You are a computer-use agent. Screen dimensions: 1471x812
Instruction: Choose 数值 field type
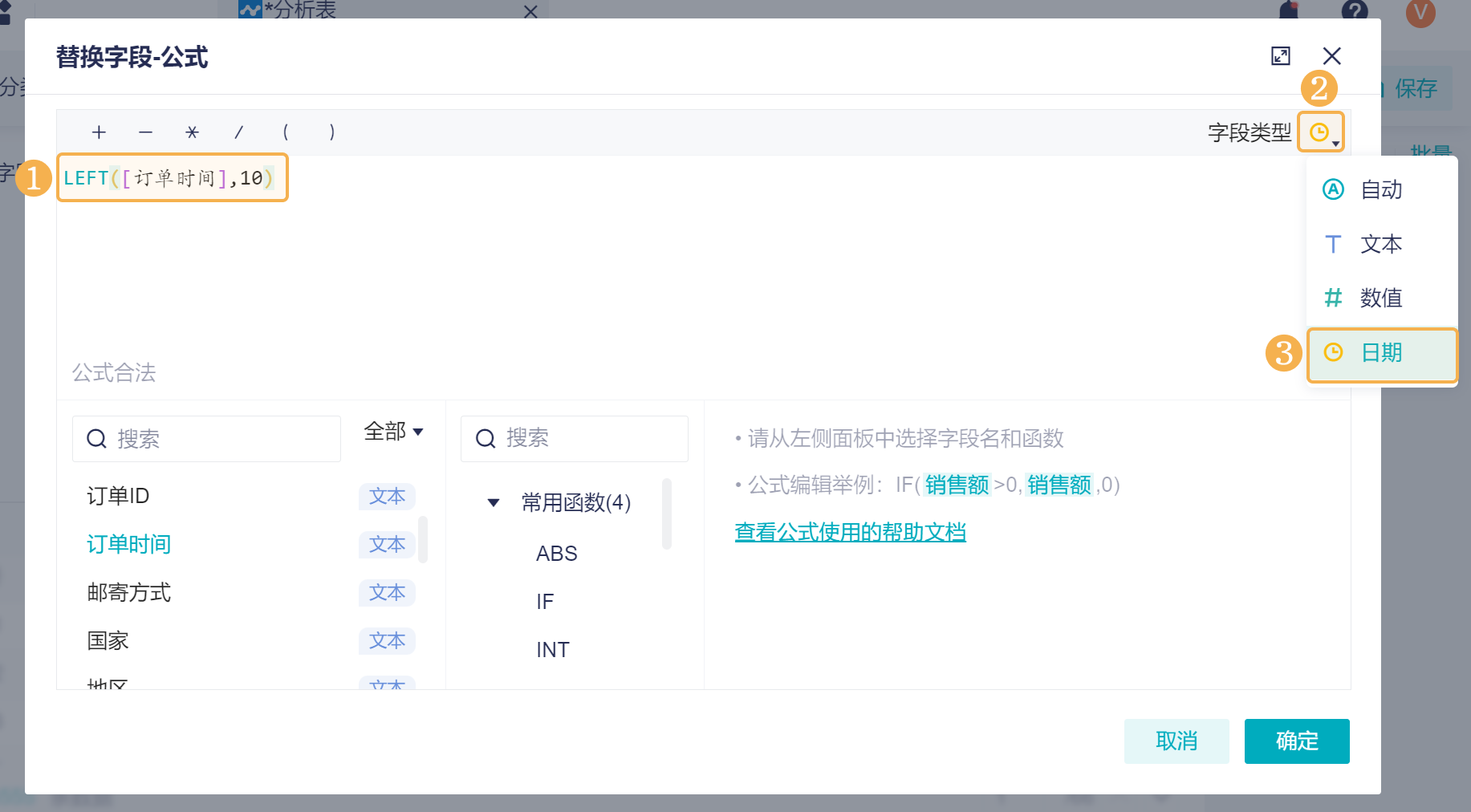tap(1381, 298)
